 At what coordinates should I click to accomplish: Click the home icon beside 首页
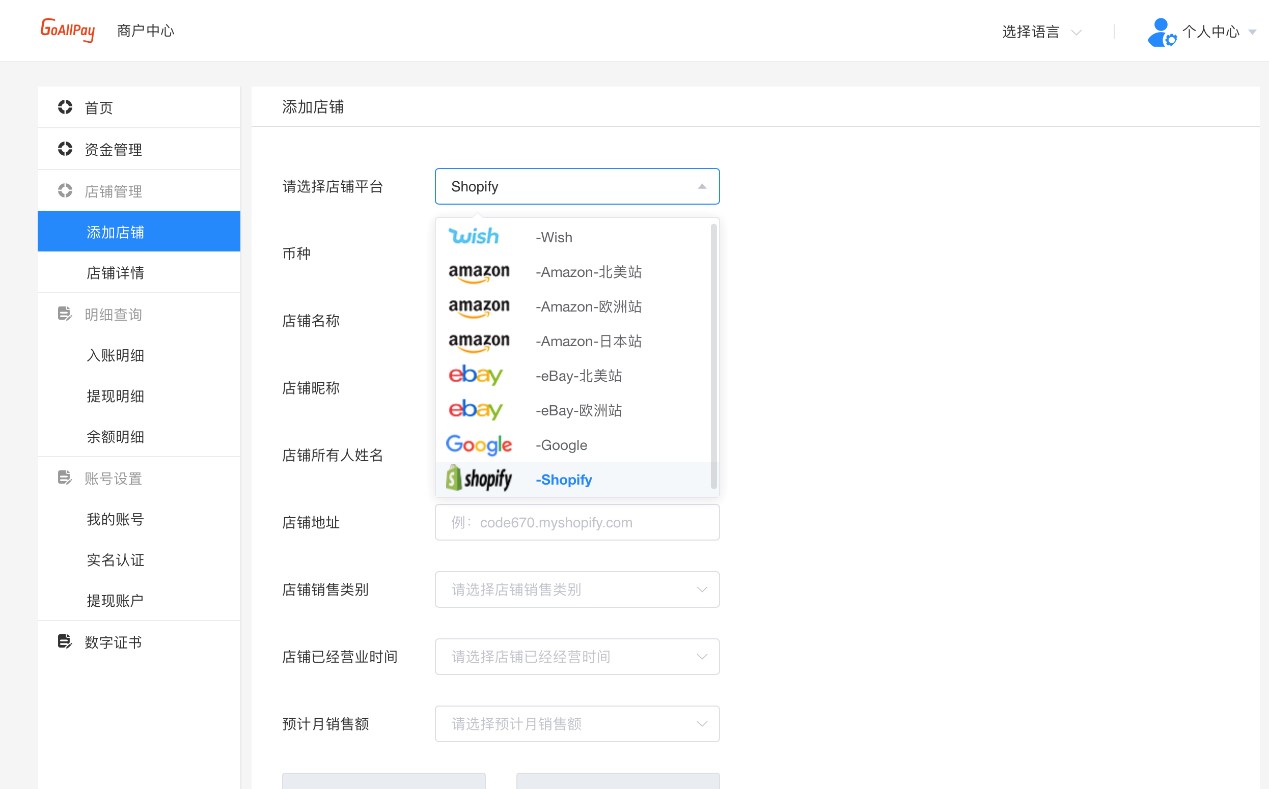(x=65, y=107)
